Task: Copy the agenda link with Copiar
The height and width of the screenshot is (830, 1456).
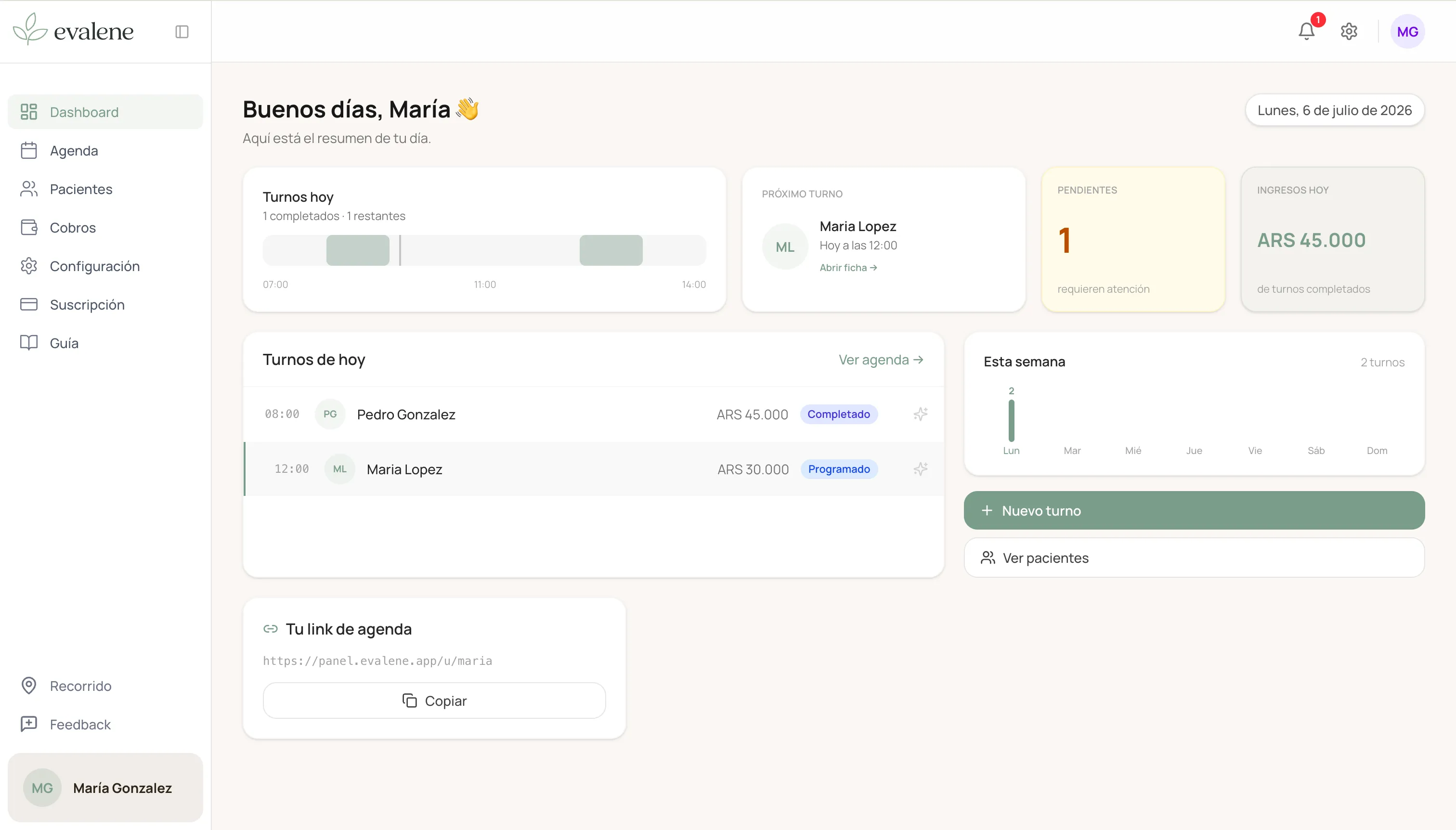Action: 434,700
